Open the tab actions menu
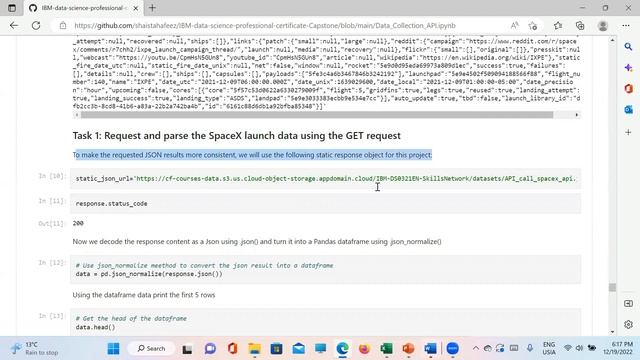 click(x=12, y=8)
